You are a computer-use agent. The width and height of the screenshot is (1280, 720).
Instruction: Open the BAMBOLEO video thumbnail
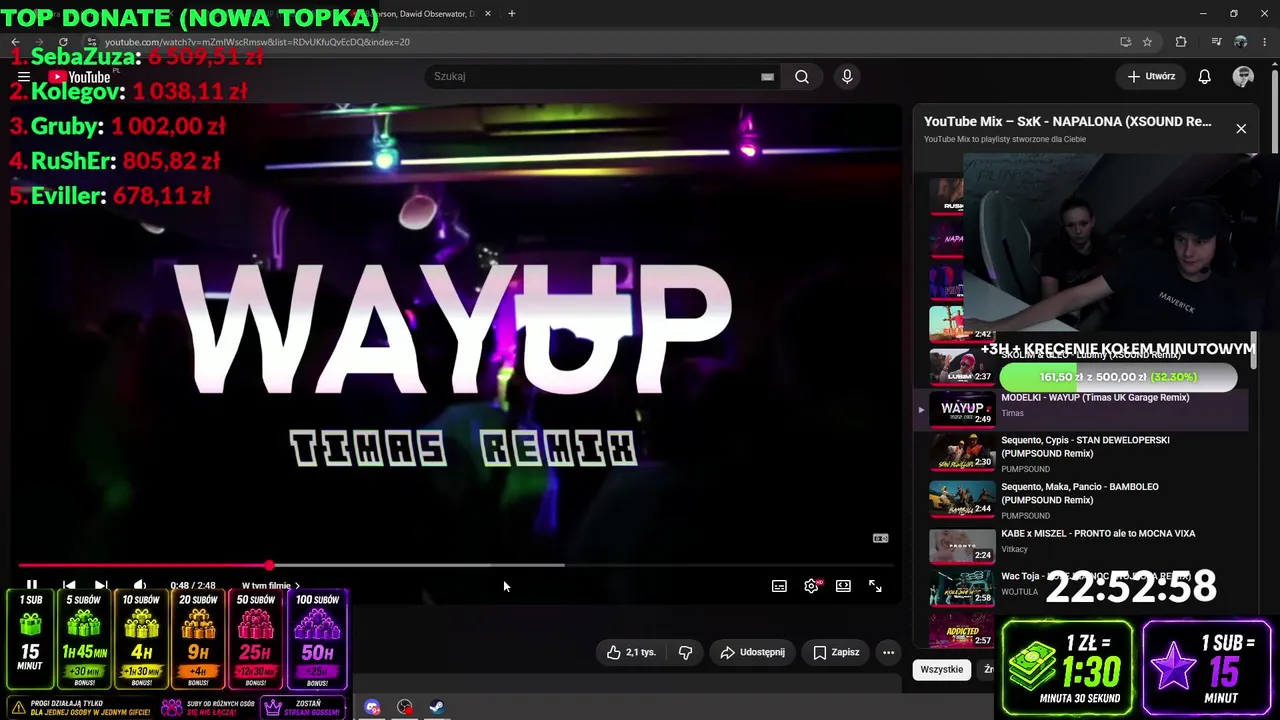(961, 501)
